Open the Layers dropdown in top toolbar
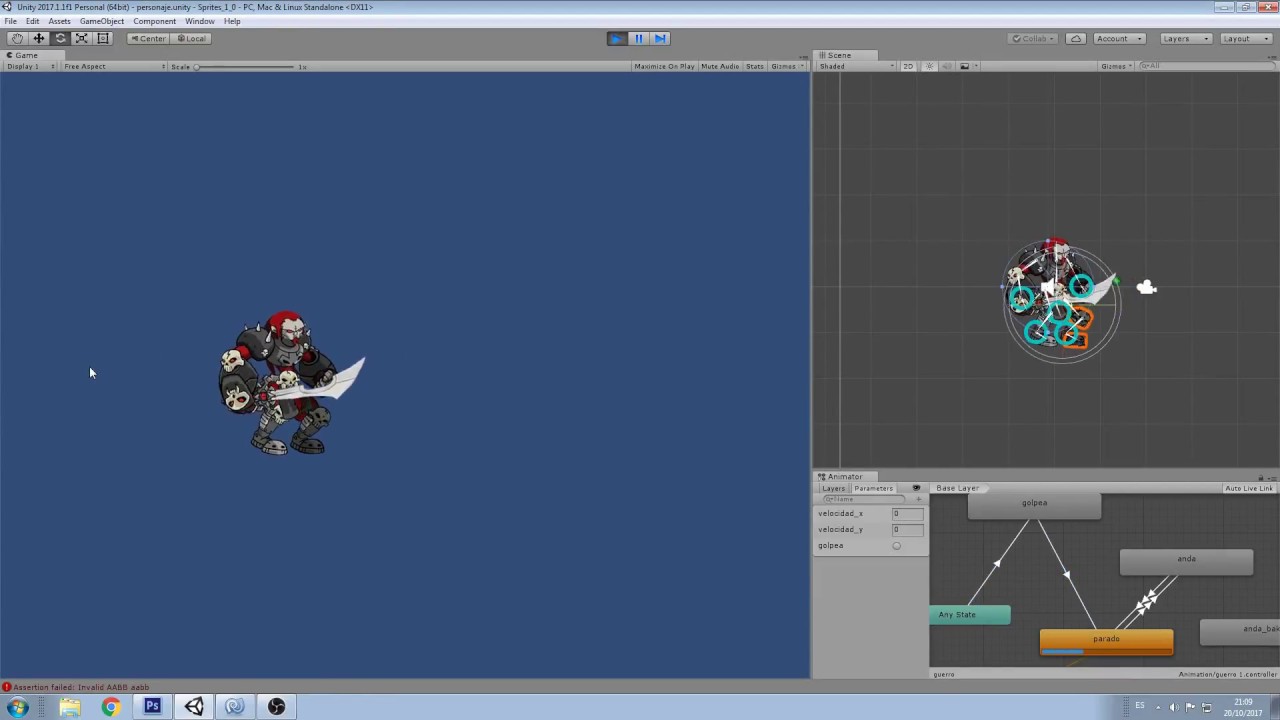The width and height of the screenshot is (1280, 720). point(1186,38)
